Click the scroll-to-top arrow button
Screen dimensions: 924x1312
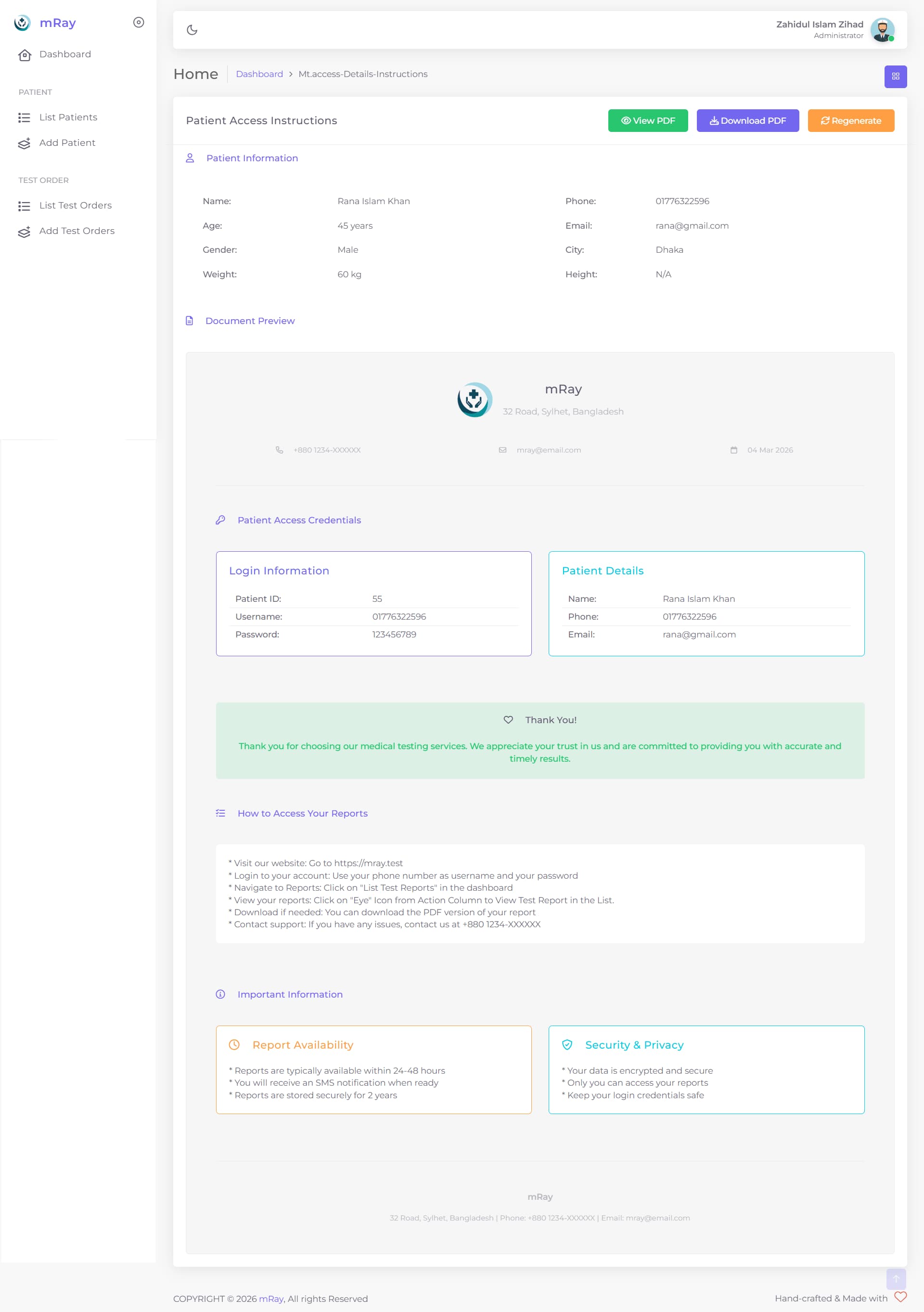(x=896, y=1278)
